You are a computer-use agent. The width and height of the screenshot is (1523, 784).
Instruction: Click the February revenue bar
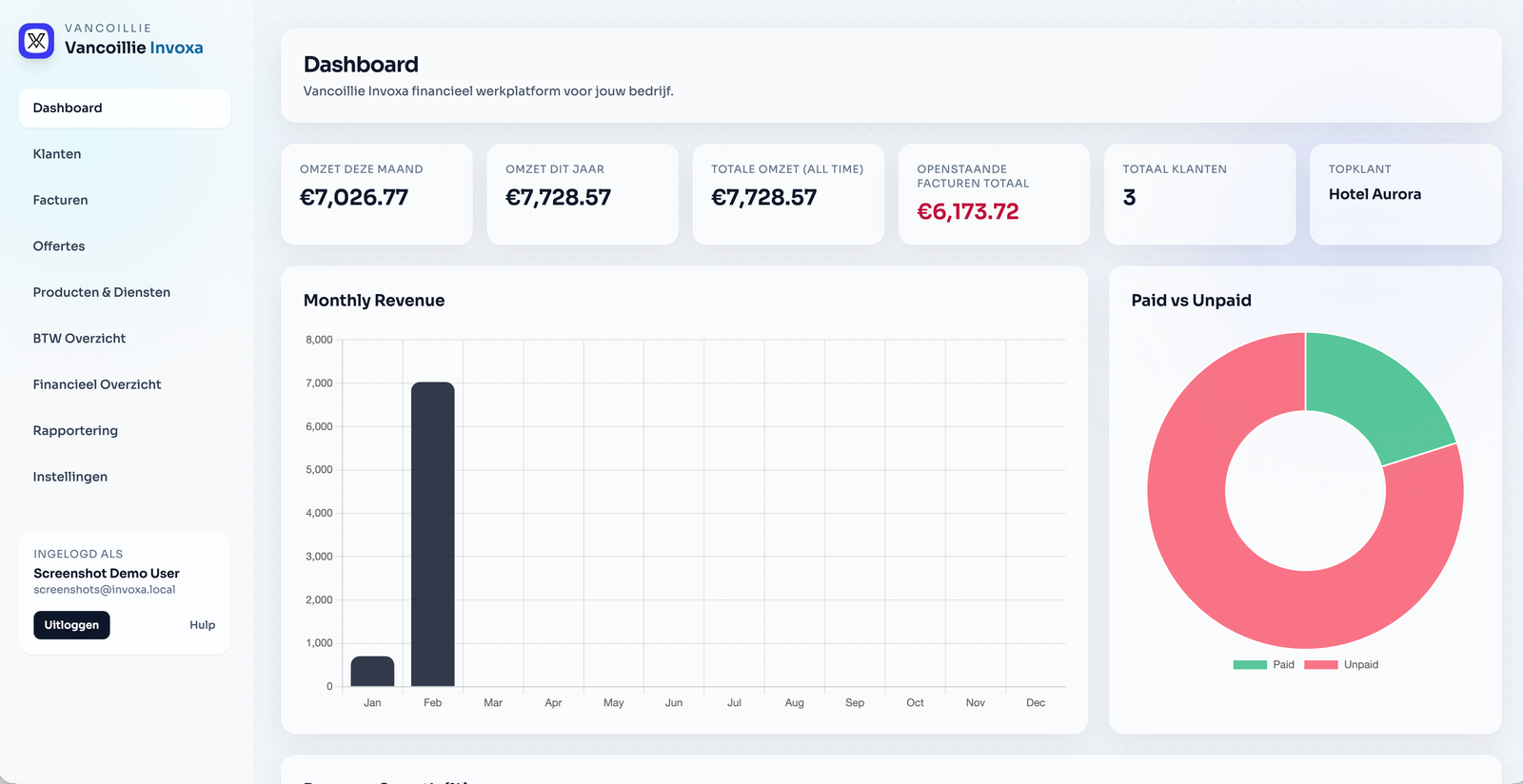point(432,533)
